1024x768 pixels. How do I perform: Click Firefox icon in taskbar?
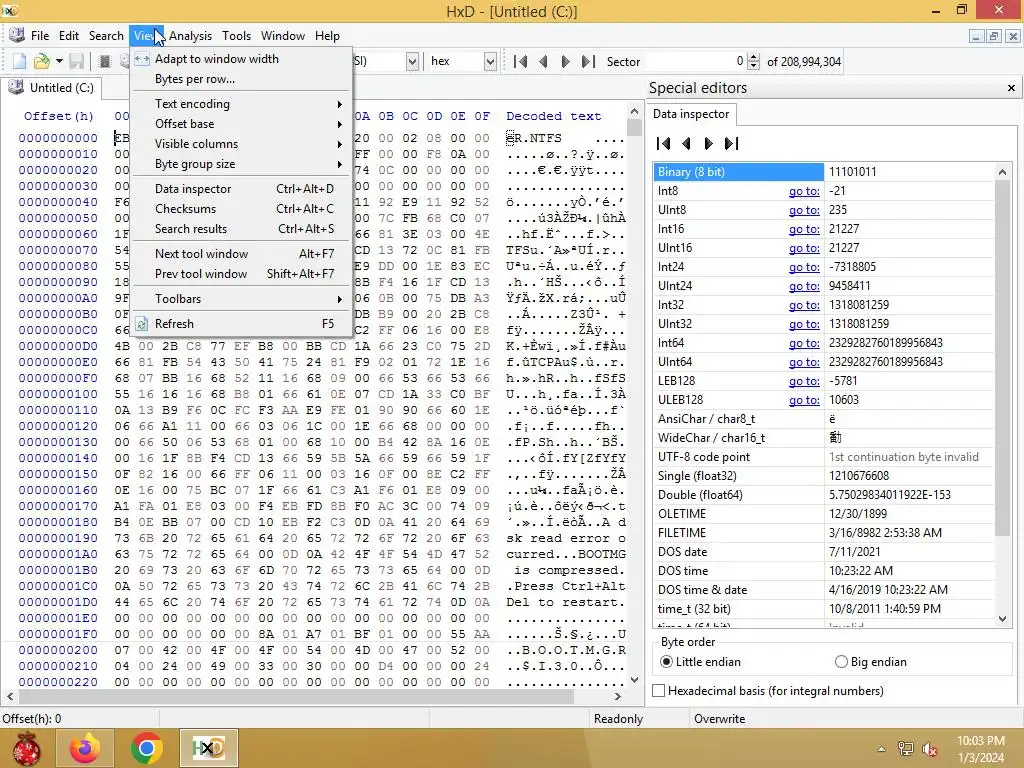coord(85,748)
